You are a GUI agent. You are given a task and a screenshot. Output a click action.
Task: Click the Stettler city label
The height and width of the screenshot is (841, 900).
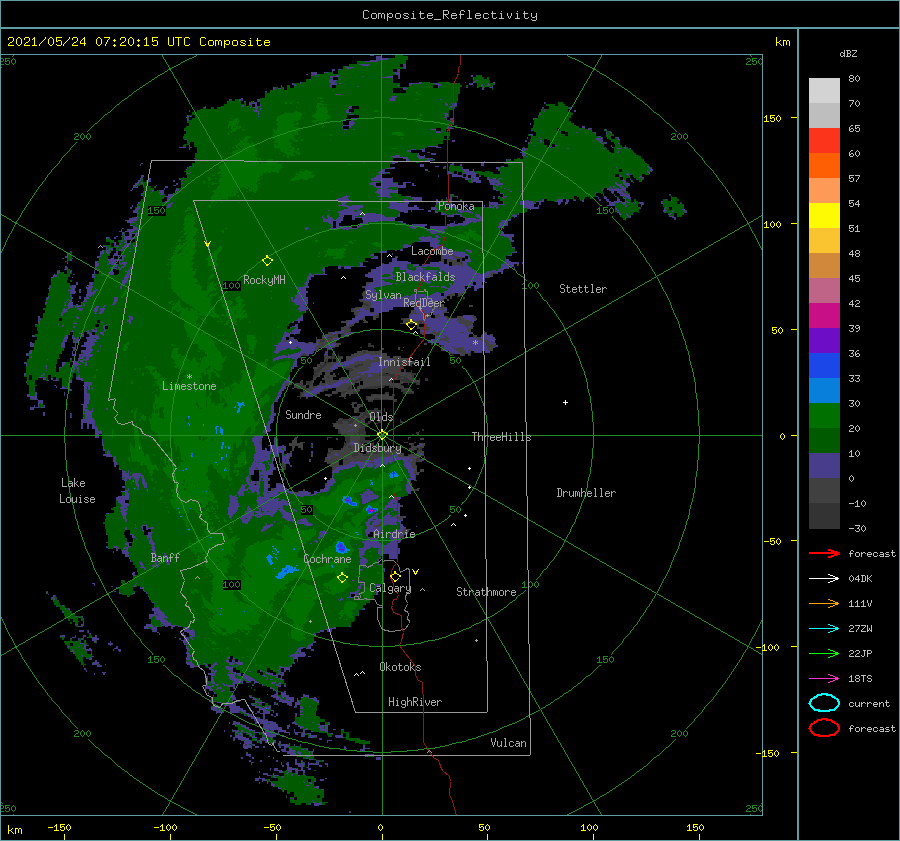click(x=583, y=289)
